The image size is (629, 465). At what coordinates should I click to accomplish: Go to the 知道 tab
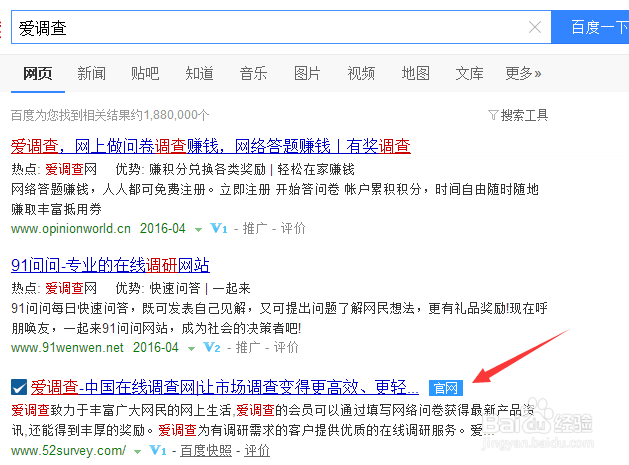[199, 74]
